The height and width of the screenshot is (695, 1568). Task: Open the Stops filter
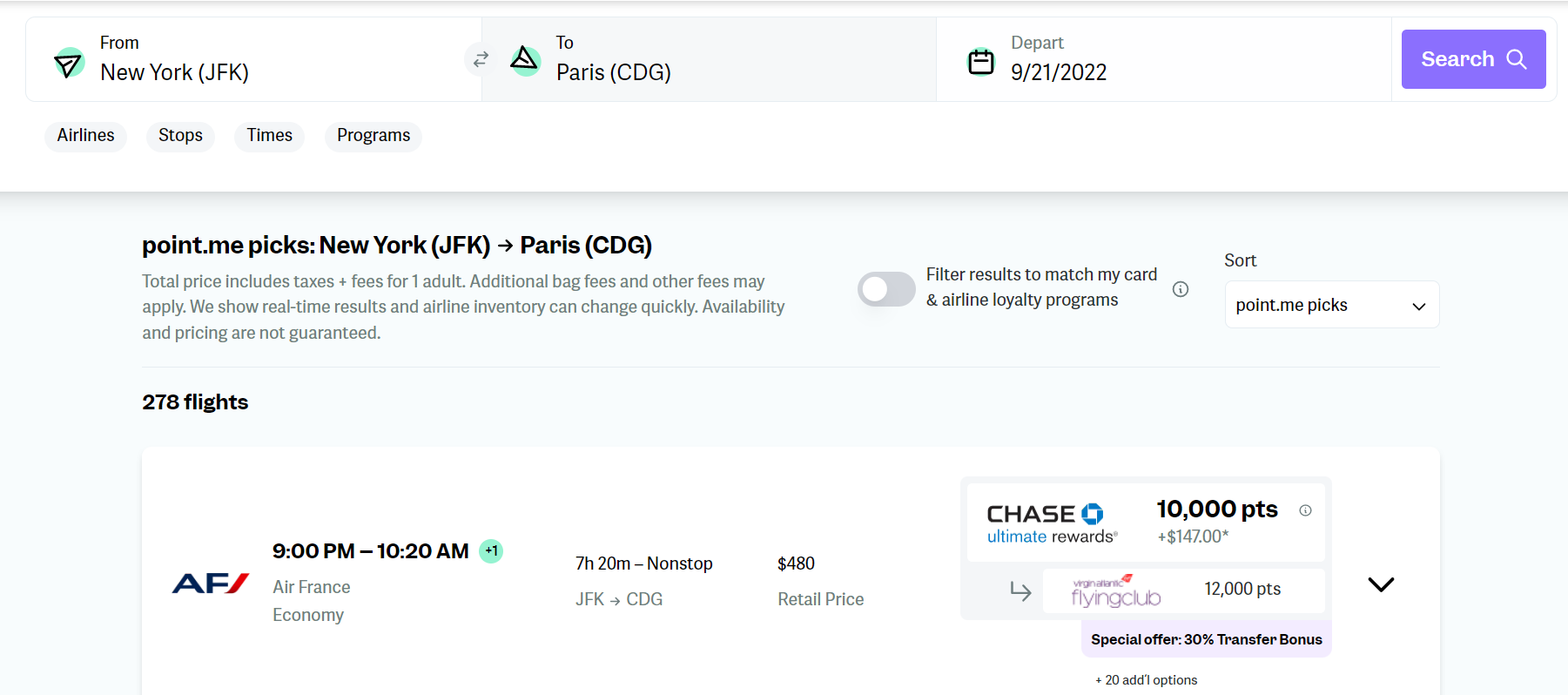[180, 136]
